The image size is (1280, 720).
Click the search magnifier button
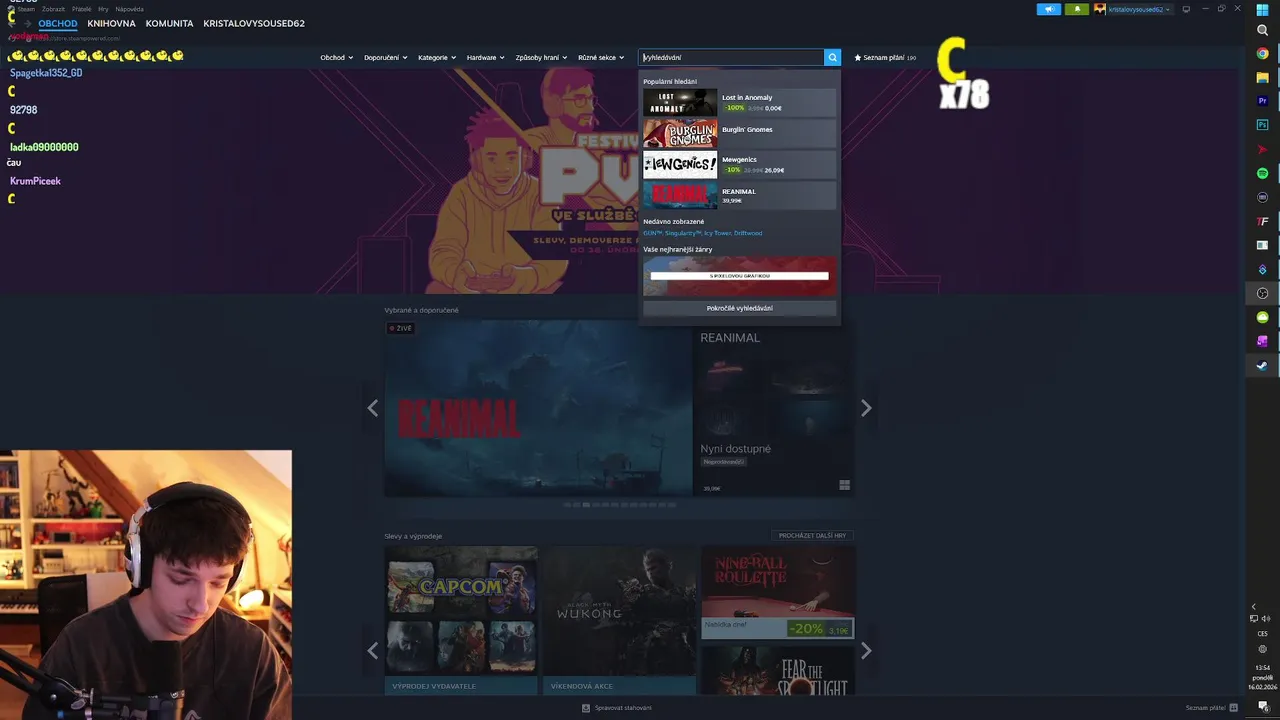click(832, 58)
